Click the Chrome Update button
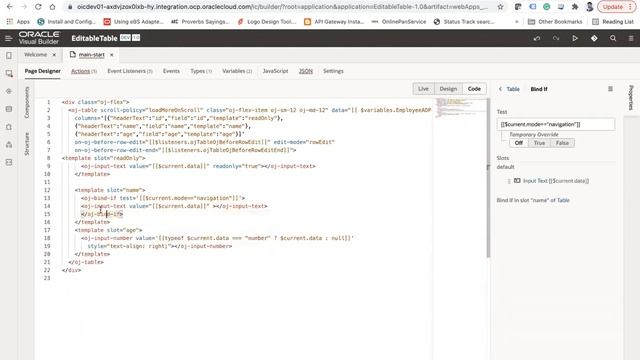The image size is (640, 360). [x=616, y=7]
